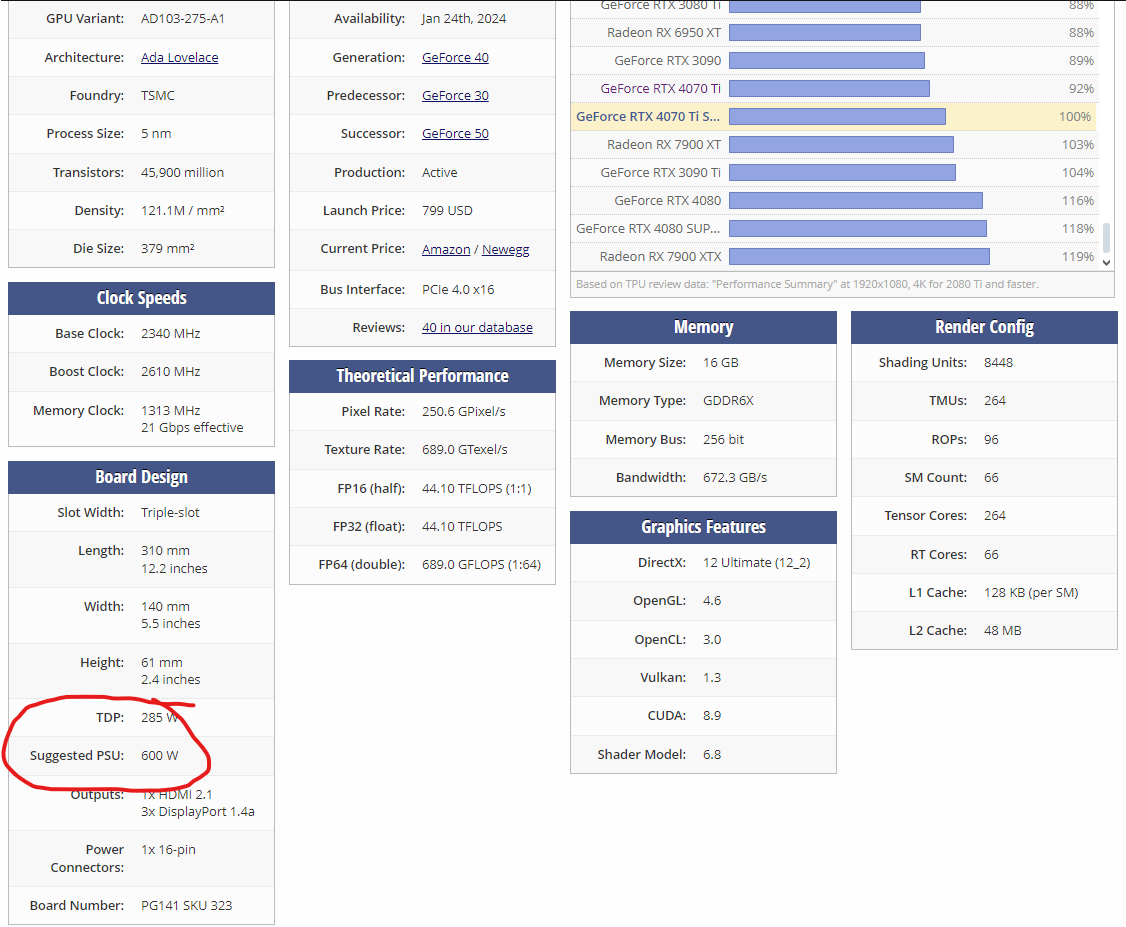The height and width of the screenshot is (927, 1126).
Task: Select GeForce RTX 3090 Ti performance row
Action: [833, 172]
